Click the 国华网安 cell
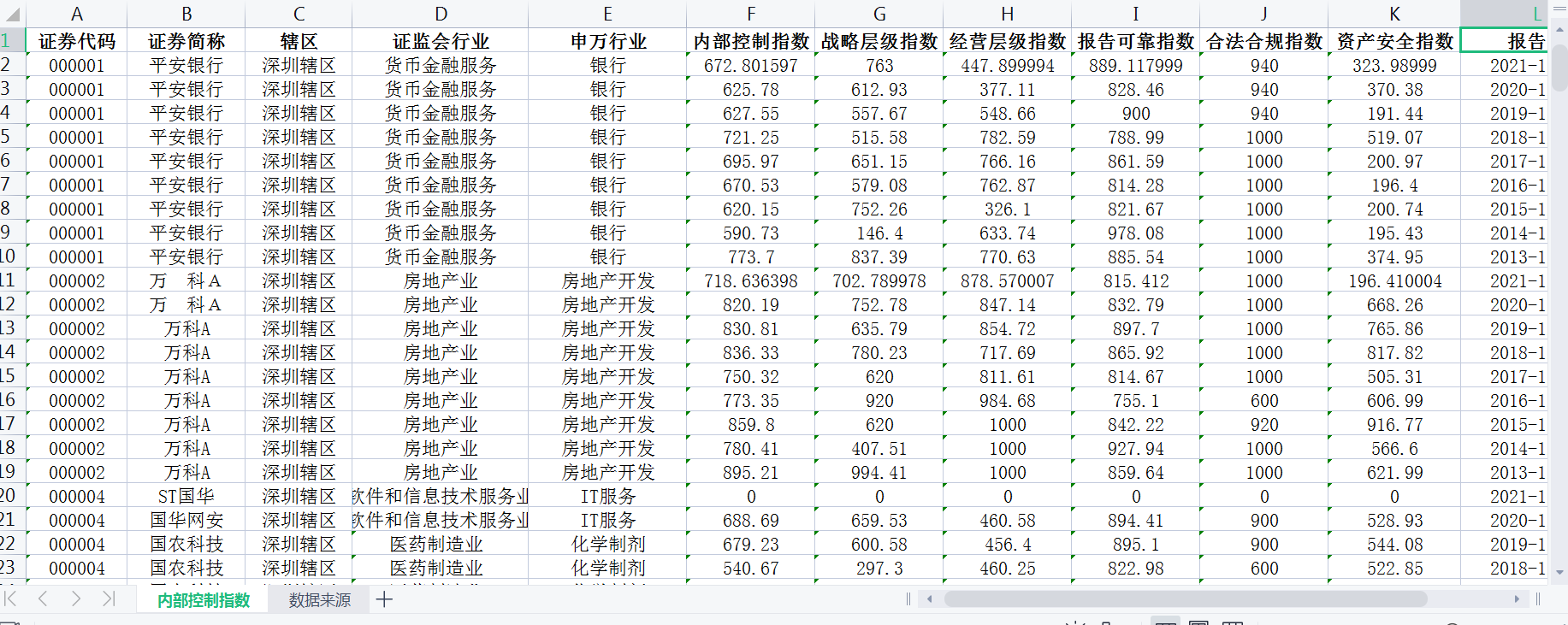This screenshot has height=625, width=1568. tap(186, 520)
